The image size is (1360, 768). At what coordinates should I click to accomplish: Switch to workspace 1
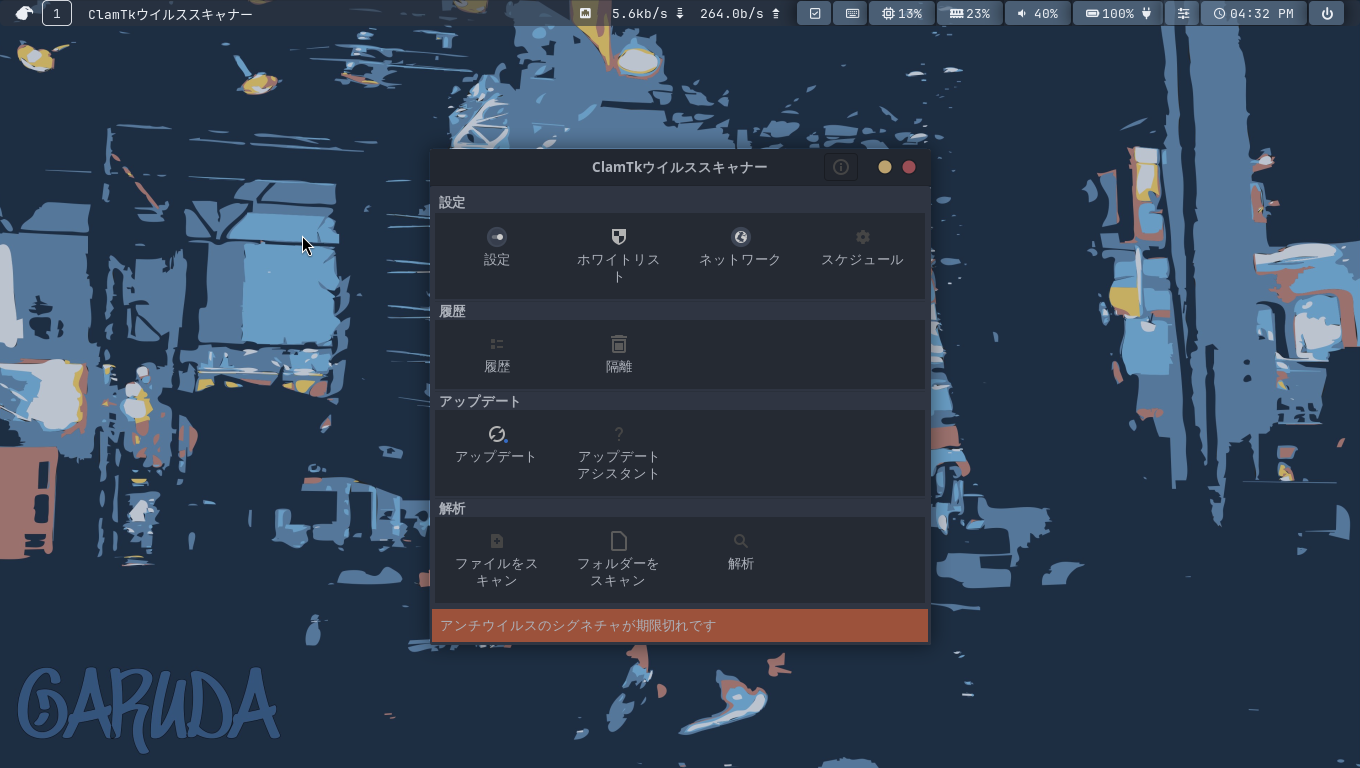point(57,13)
